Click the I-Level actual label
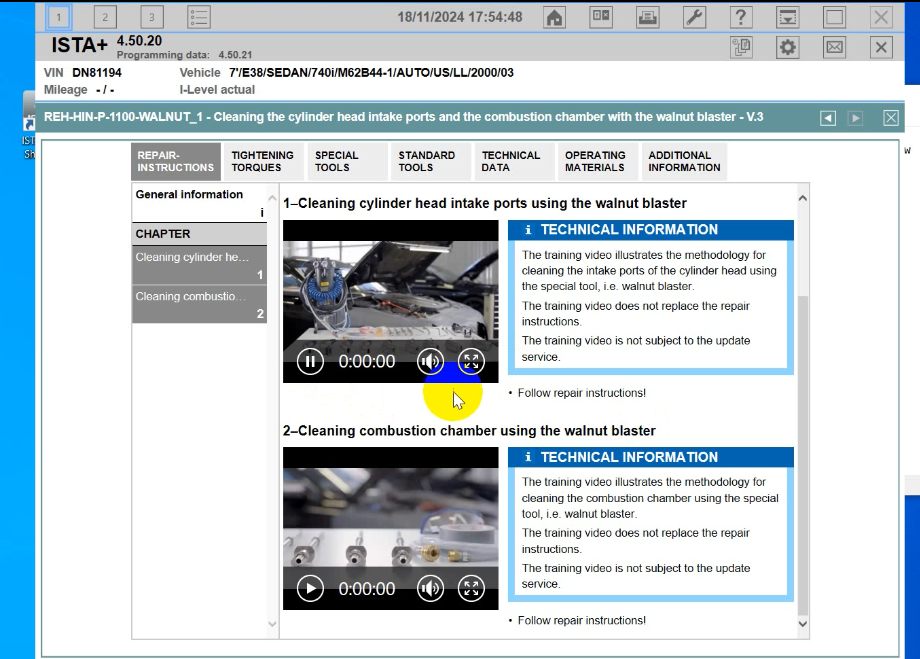920x659 pixels. pos(217,90)
